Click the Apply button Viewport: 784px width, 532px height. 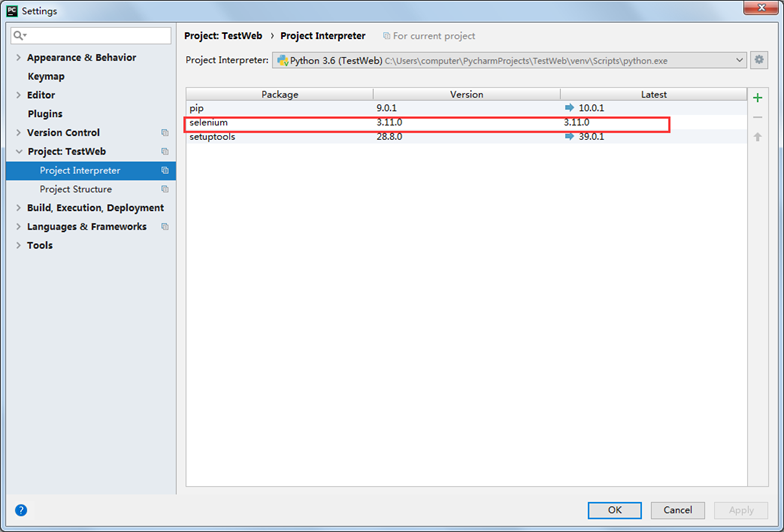click(x=741, y=510)
